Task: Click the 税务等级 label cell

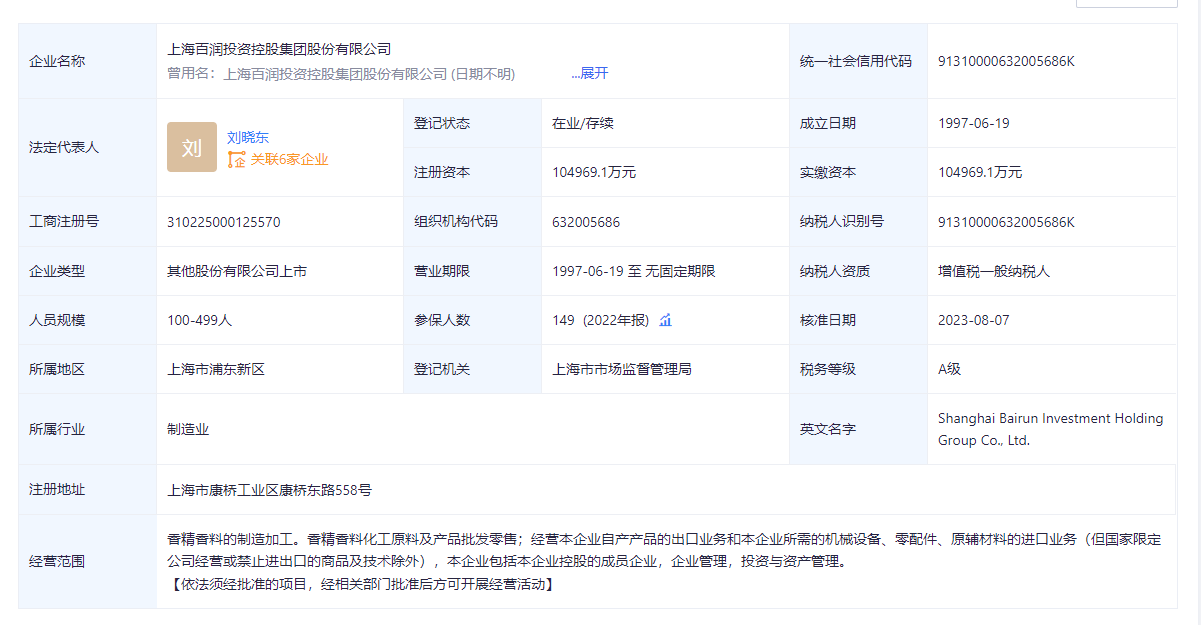Action: click(x=858, y=369)
